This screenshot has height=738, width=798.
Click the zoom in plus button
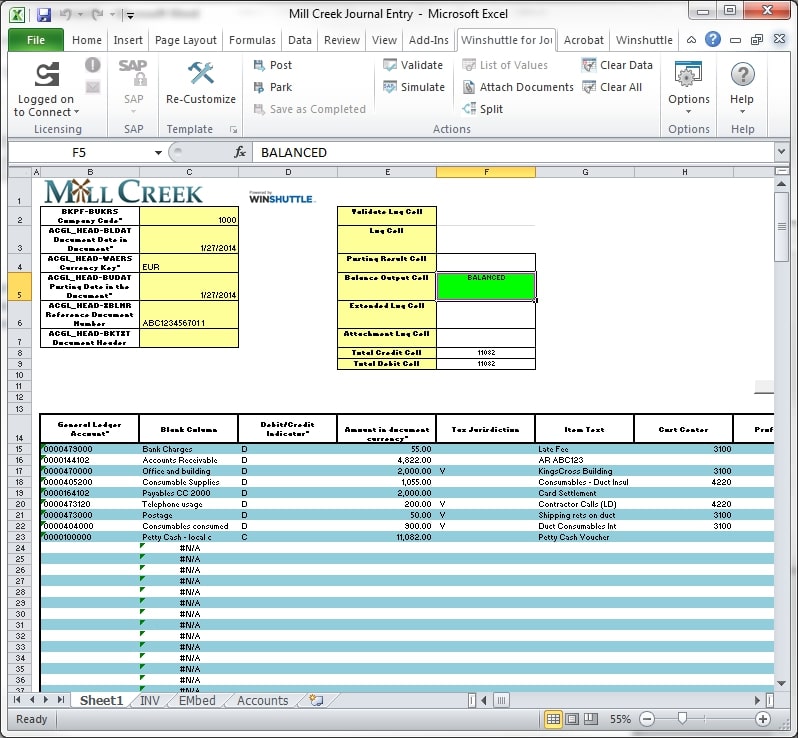click(x=763, y=719)
